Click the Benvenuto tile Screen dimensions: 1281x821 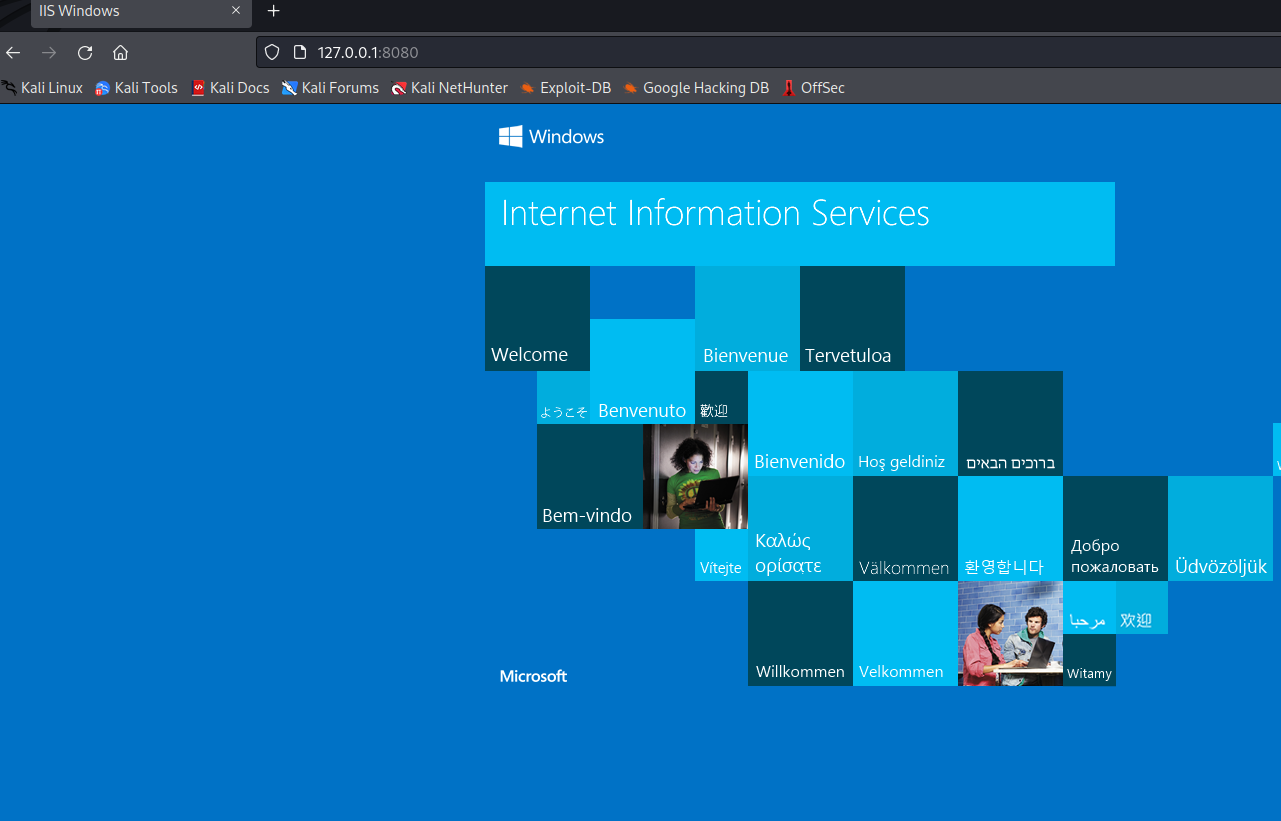(x=642, y=372)
